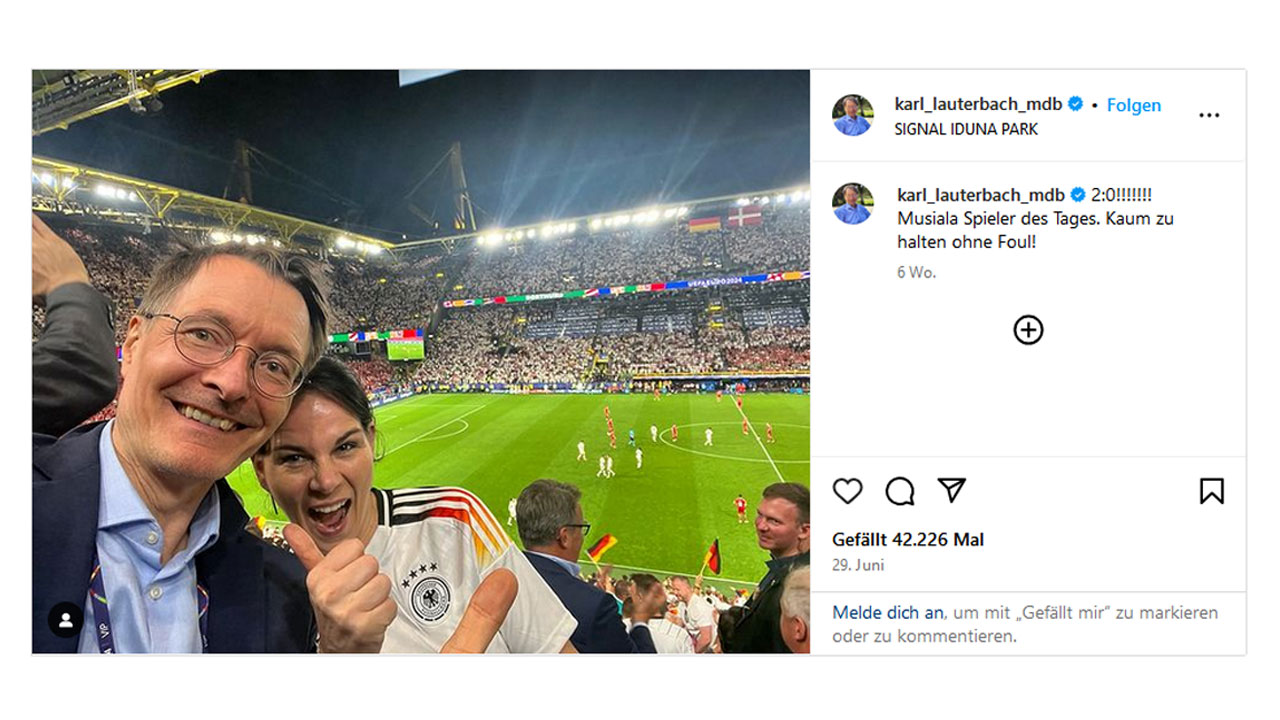Screen dimensions: 1280x720
Task: Open profile avatar in post header
Action: click(x=853, y=115)
